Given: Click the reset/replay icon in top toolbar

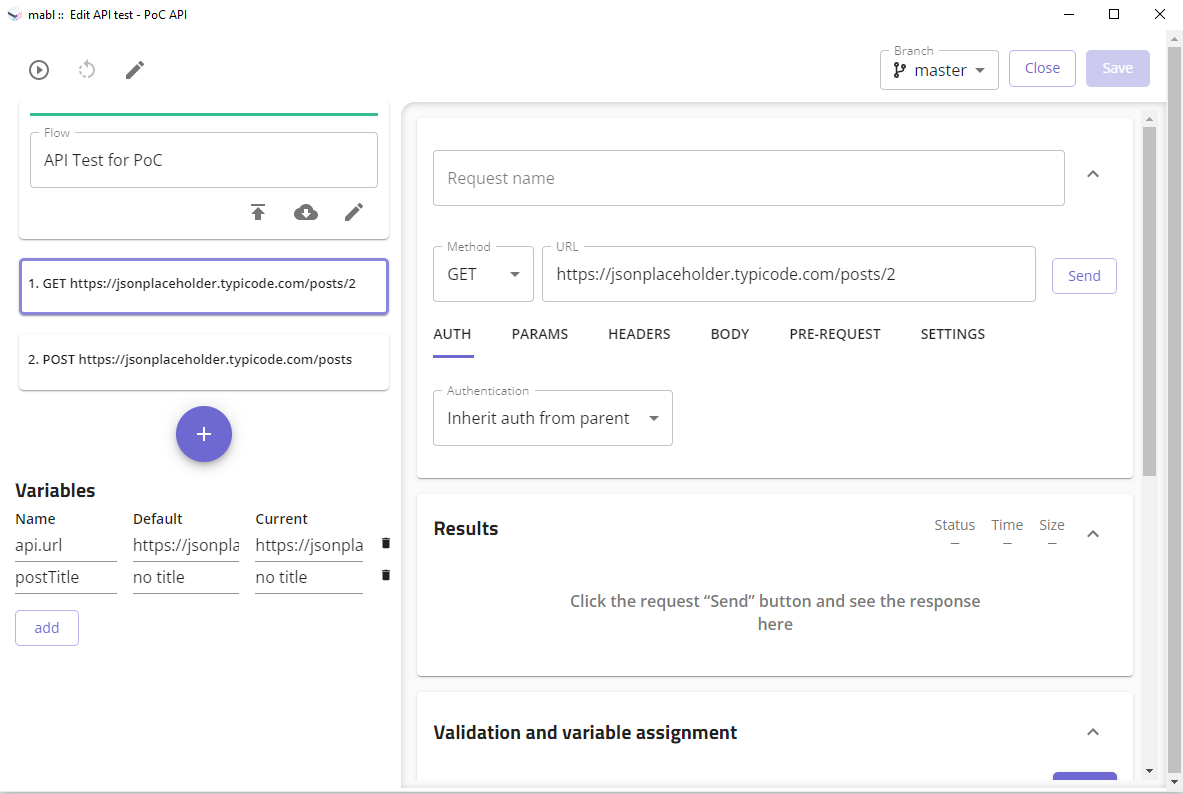Looking at the screenshot, I should click(87, 70).
